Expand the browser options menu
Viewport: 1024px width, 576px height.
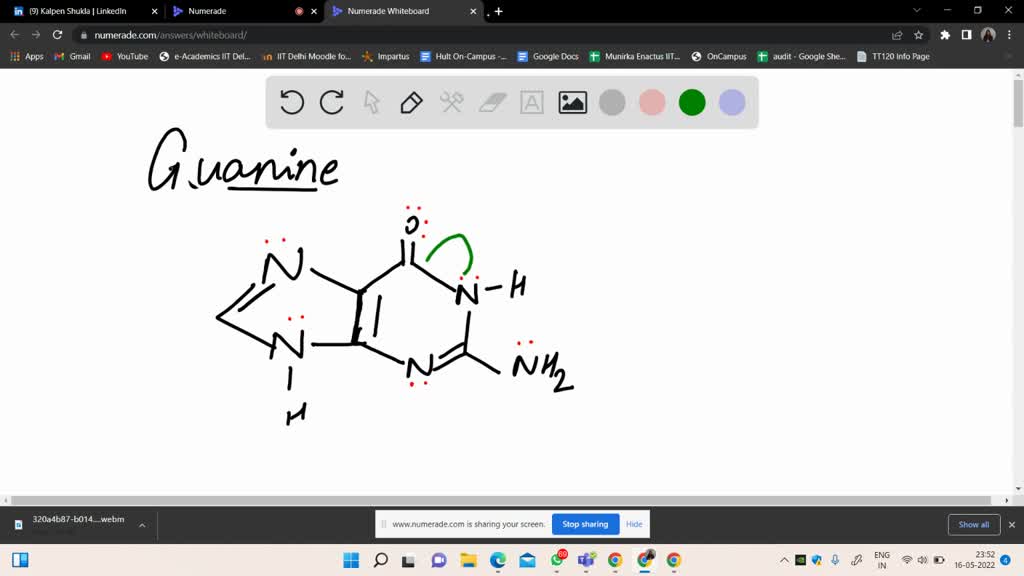click(x=1010, y=33)
